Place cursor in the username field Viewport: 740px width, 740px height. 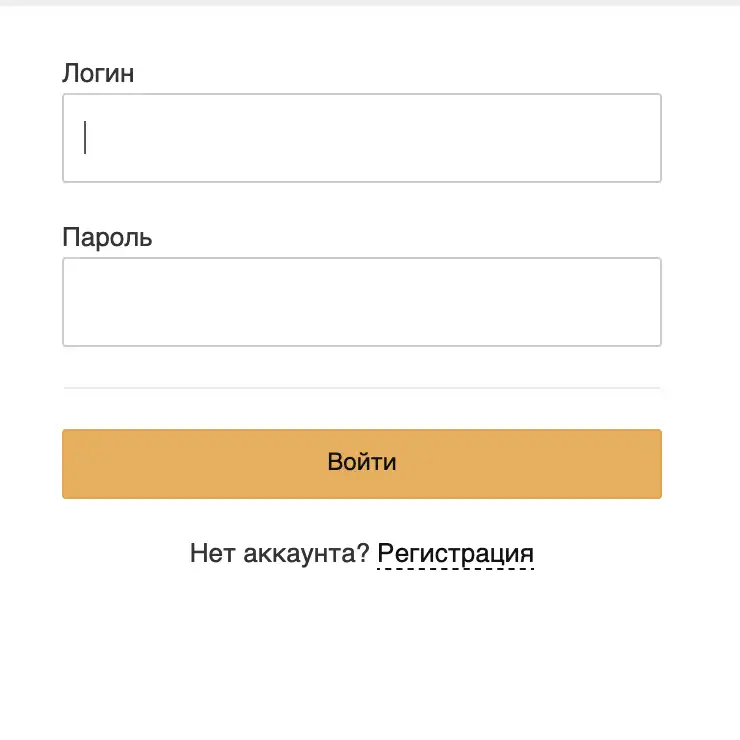[361, 138]
